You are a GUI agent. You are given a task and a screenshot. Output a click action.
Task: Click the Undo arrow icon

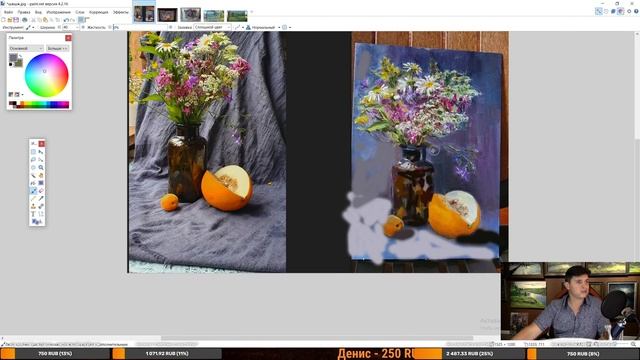(x=66, y=20)
